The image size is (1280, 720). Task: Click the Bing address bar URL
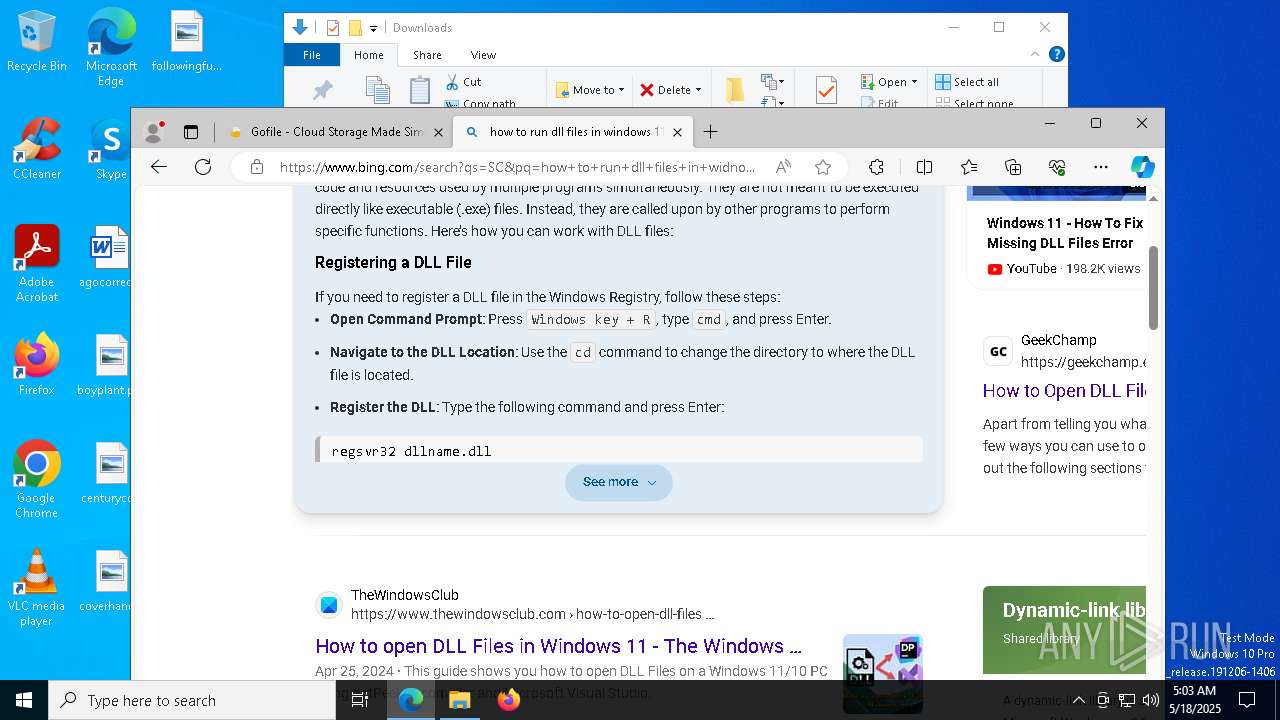(x=517, y=167)
